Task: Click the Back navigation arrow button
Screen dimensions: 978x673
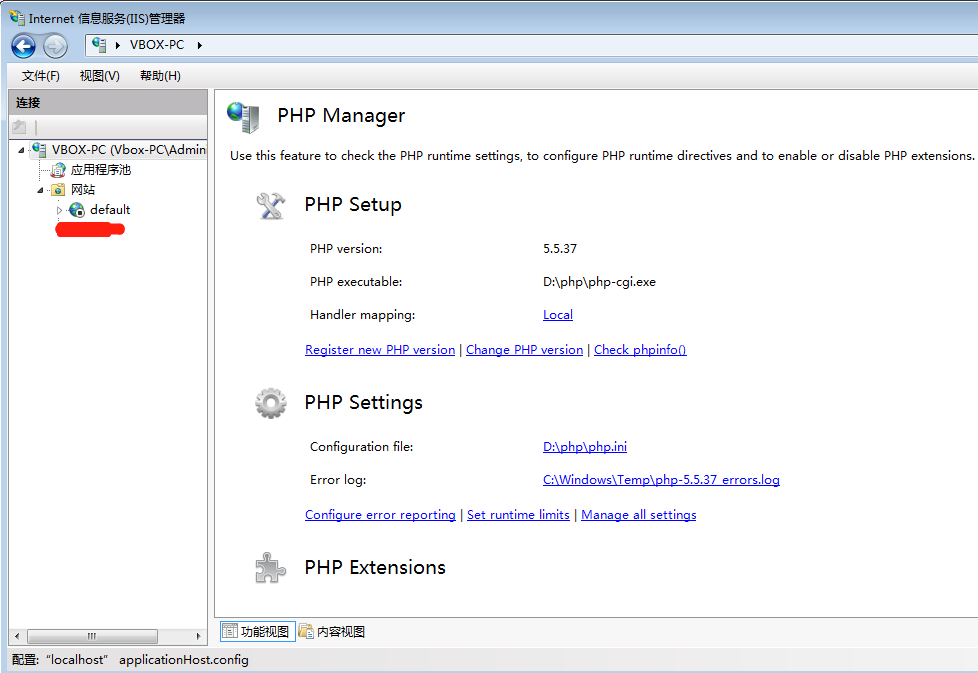Action: tap(24, 46)
